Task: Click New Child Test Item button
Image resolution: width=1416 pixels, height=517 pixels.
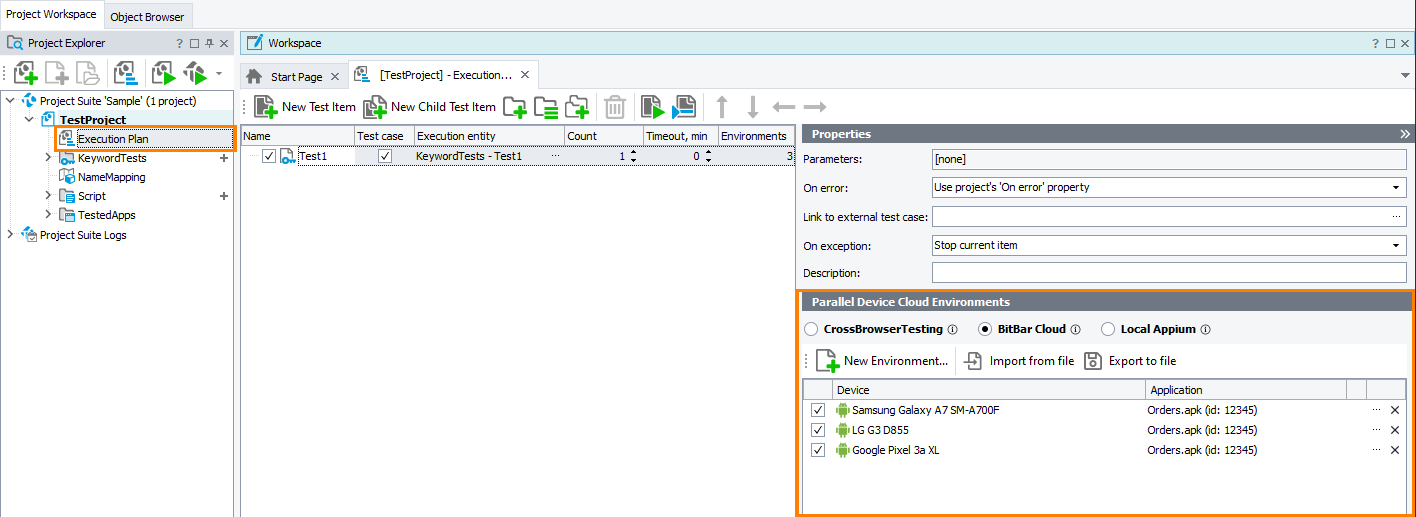Action: (x=429, y=107)
